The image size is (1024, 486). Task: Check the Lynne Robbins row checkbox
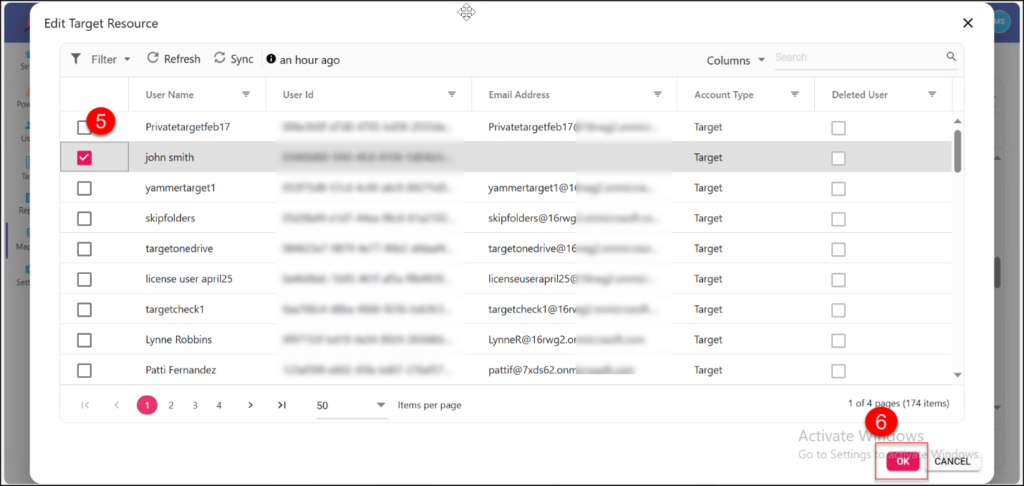point(84,340)
